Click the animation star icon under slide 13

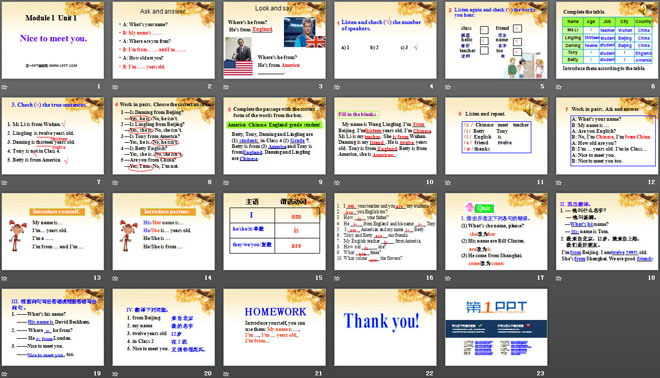tap(5, 278)
